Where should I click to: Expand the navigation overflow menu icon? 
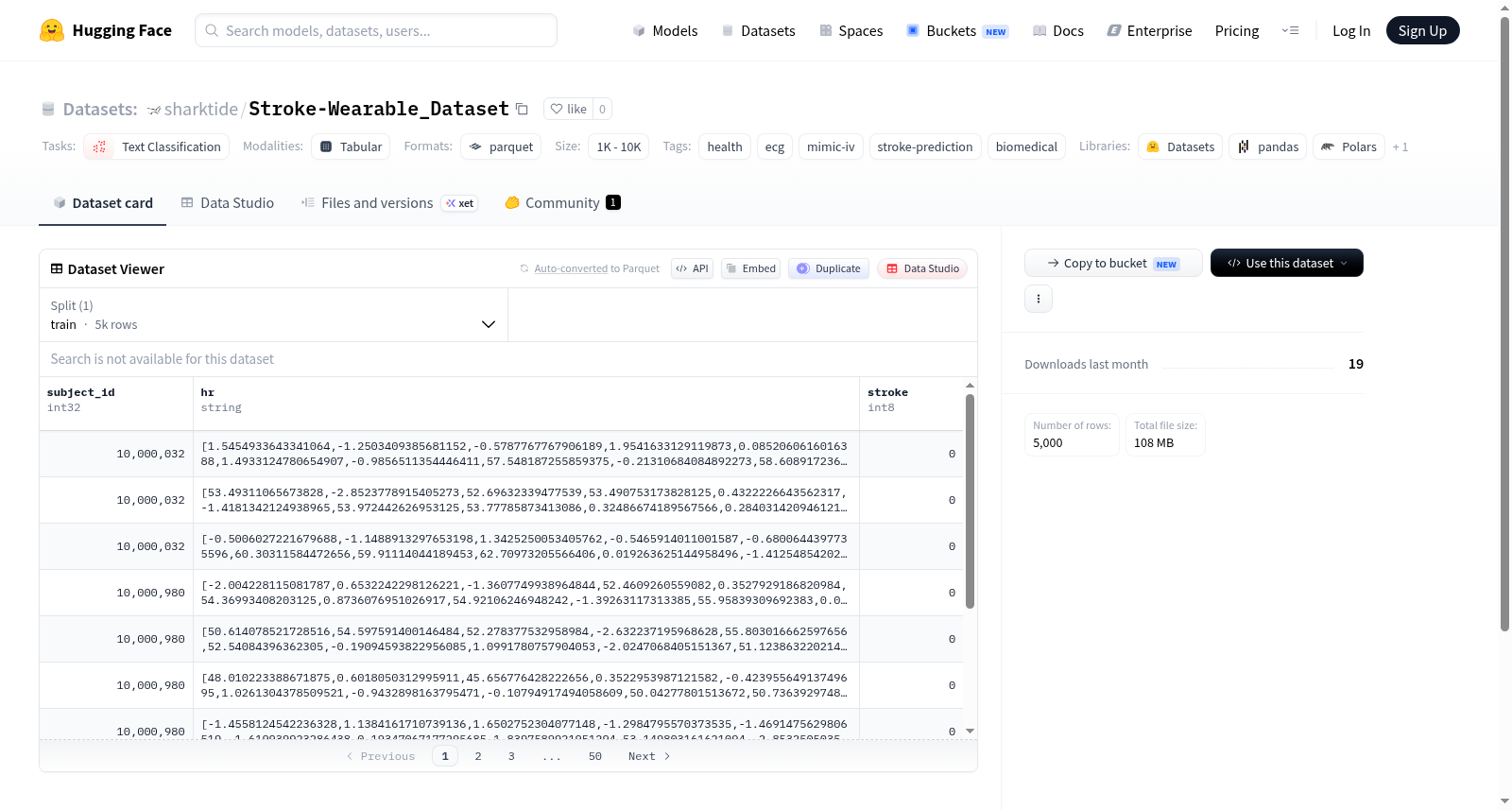(1290, 30)
